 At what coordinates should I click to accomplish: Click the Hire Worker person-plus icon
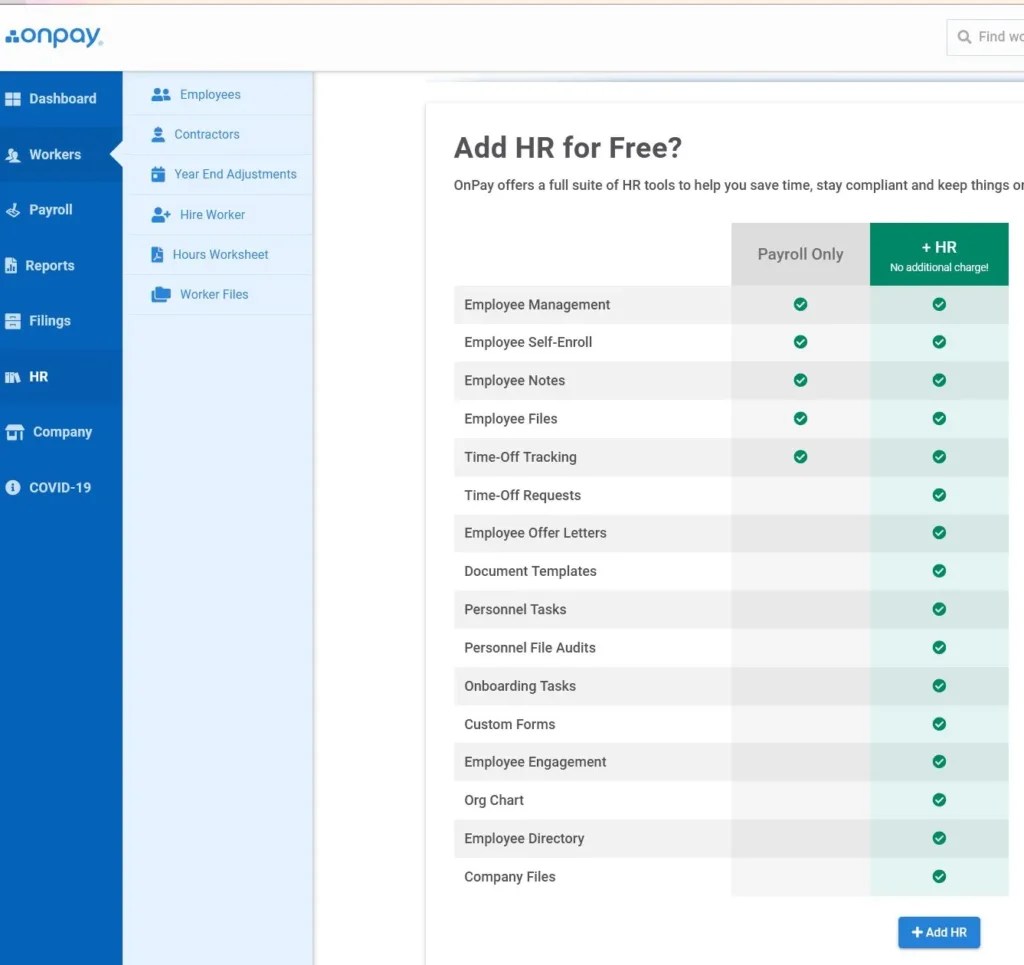click(161, 215)
